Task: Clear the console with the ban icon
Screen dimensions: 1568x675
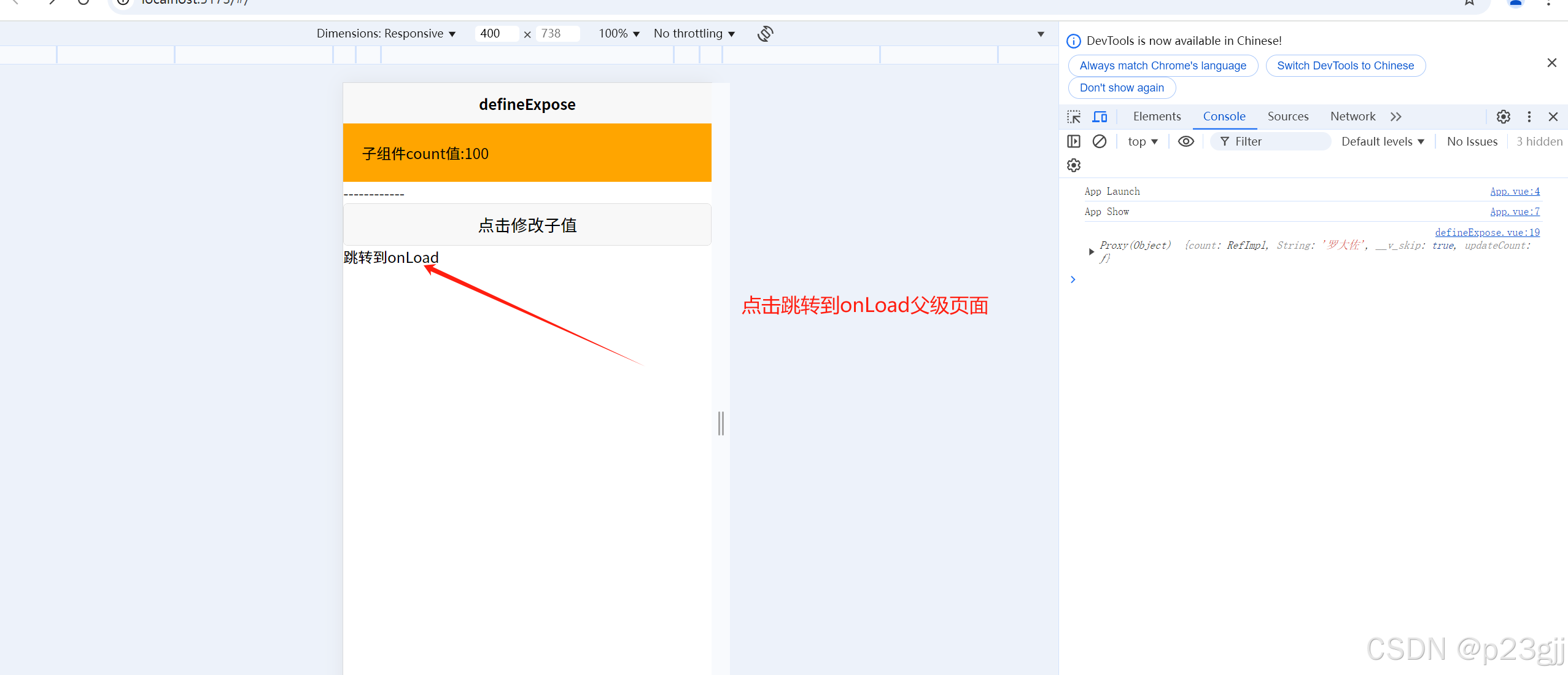Action: (1100, 141)
